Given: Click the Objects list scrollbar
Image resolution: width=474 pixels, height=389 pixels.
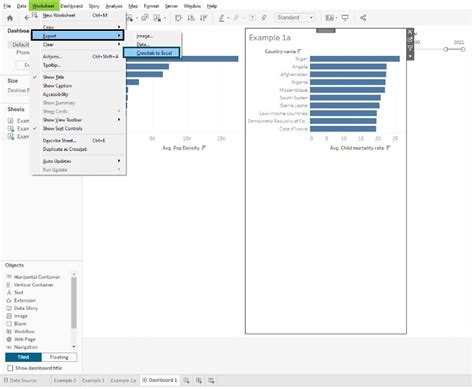Looking at the screenshot, I should pyautogui.click(x=74, y=302).
